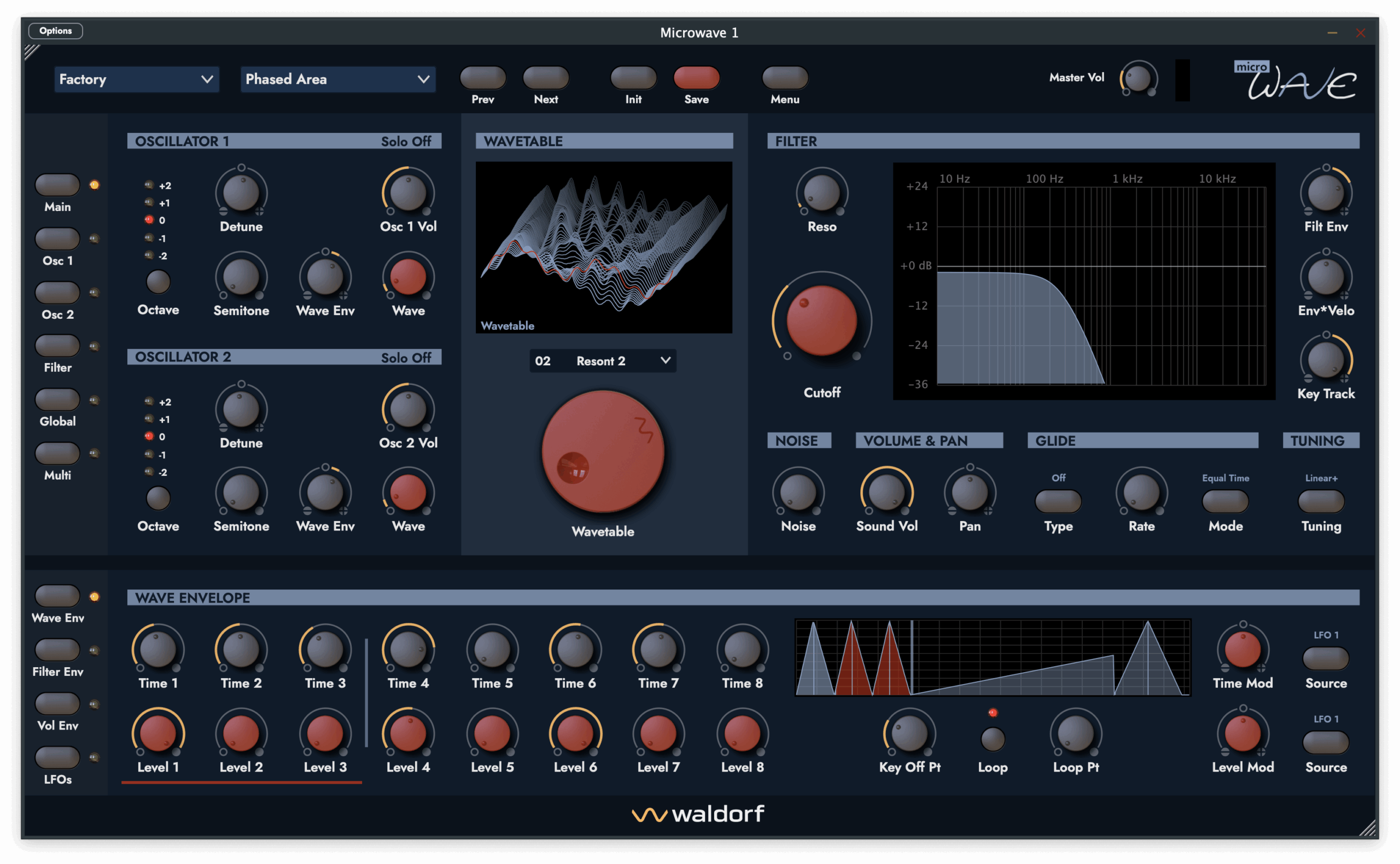Click the Env*Velo knob
This screenshot has width=1400, height=864.
[x=1326, y=277]
